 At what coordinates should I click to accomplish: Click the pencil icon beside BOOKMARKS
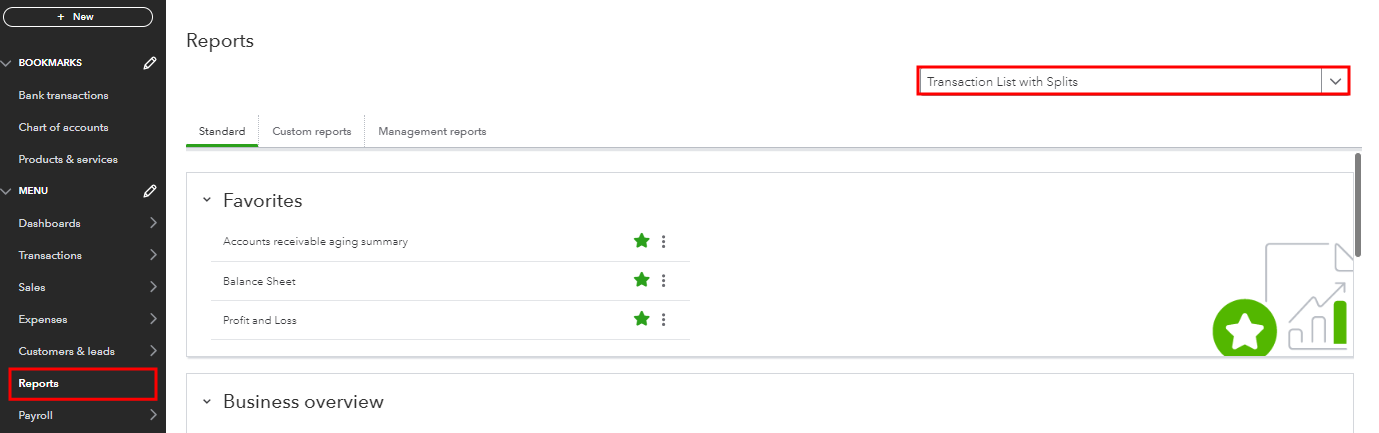coord(150,63)
